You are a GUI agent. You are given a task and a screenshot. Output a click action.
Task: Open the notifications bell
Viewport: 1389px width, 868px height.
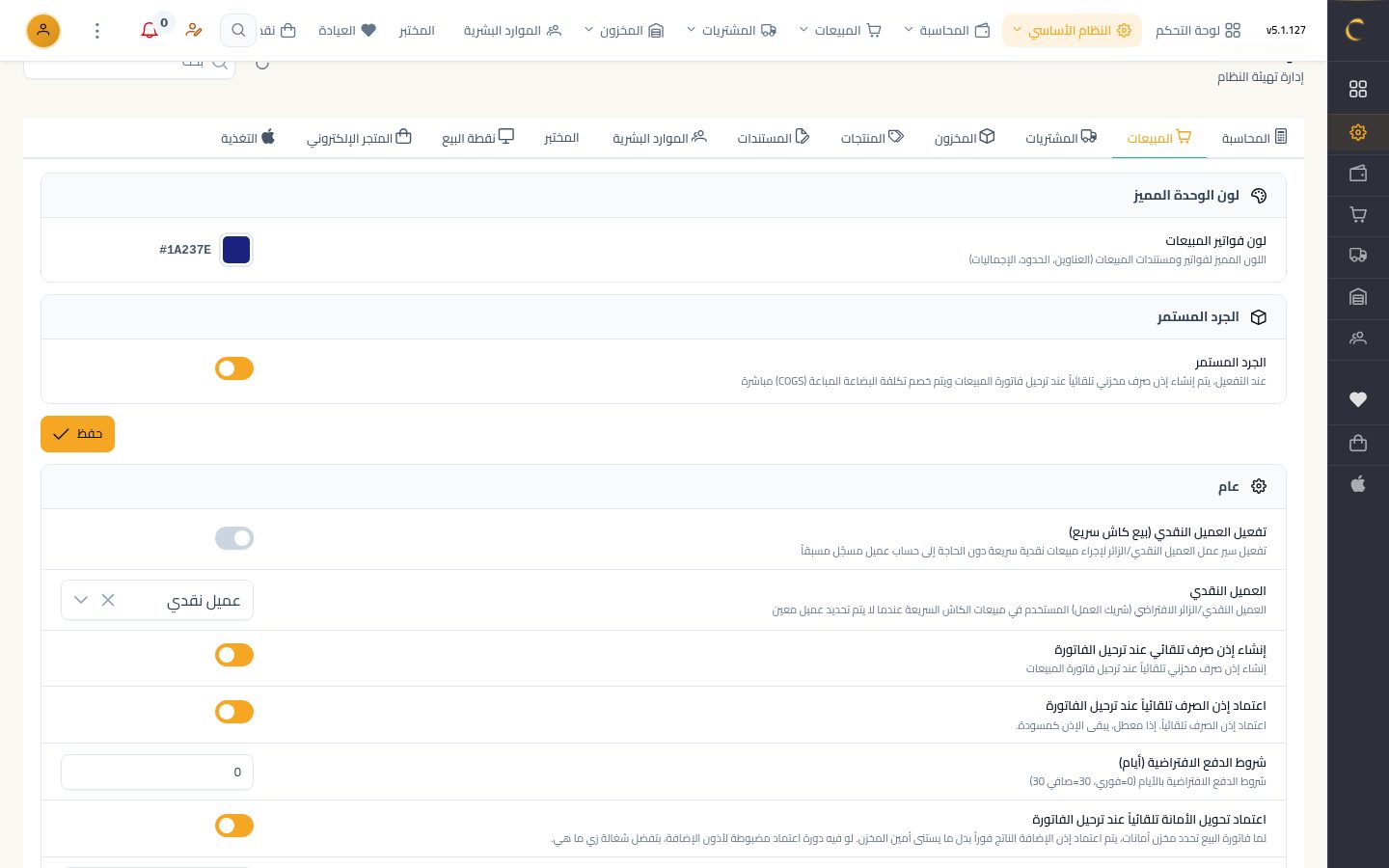coord(150,30)
